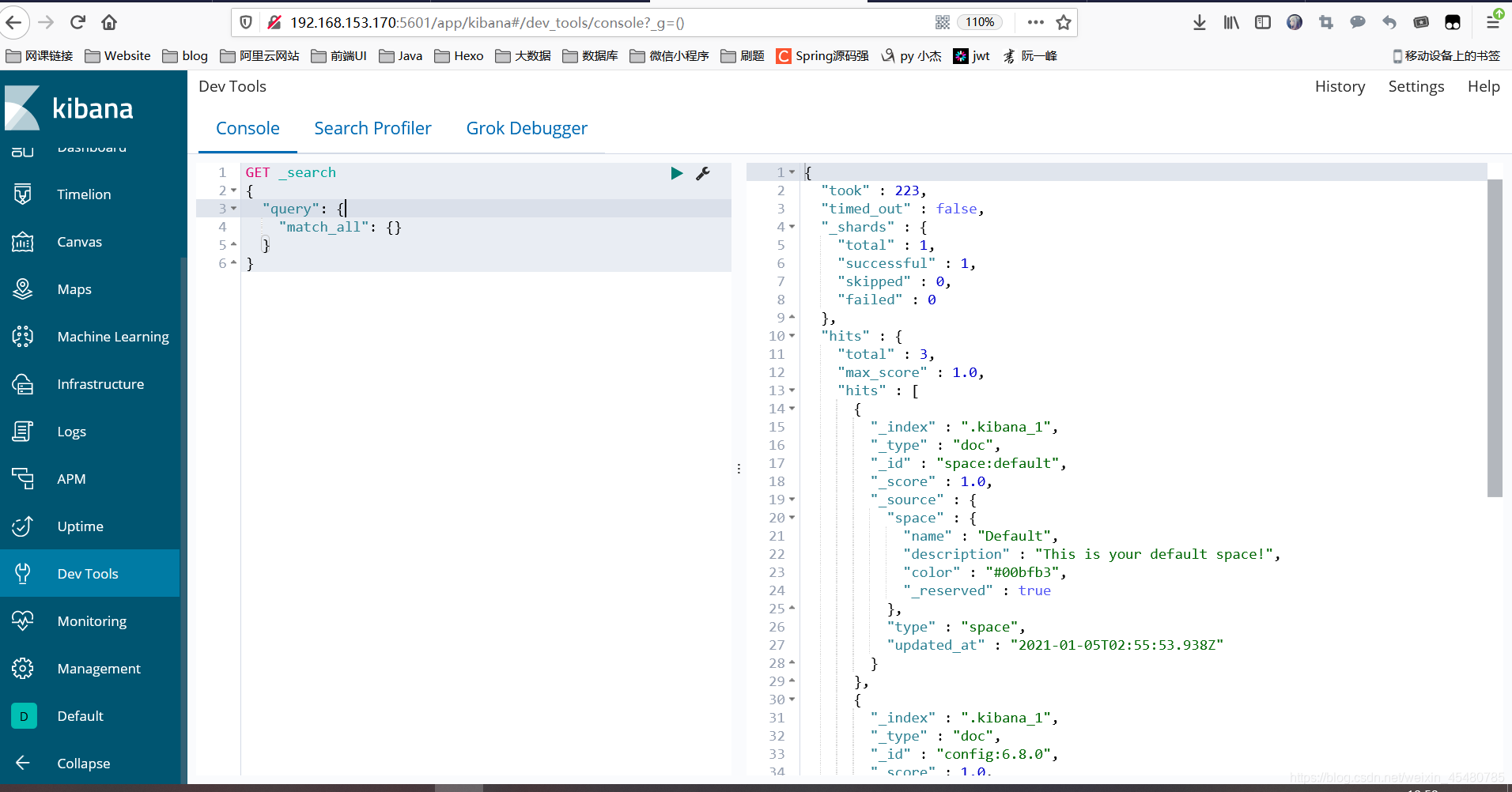Open Maps via its sidebar icon
Viewport: 1512px width, 792px height.
coord(23,289)
